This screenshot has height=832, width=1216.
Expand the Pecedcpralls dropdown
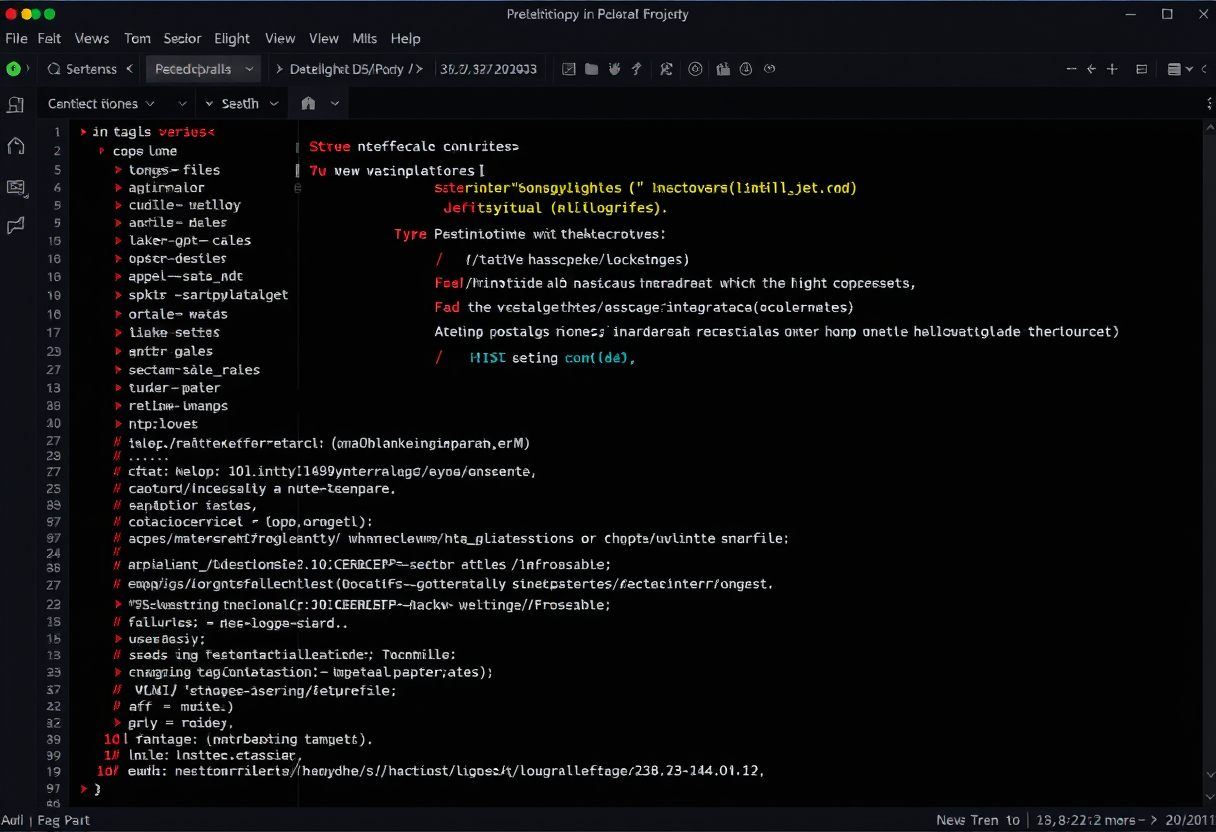[205, 69]
